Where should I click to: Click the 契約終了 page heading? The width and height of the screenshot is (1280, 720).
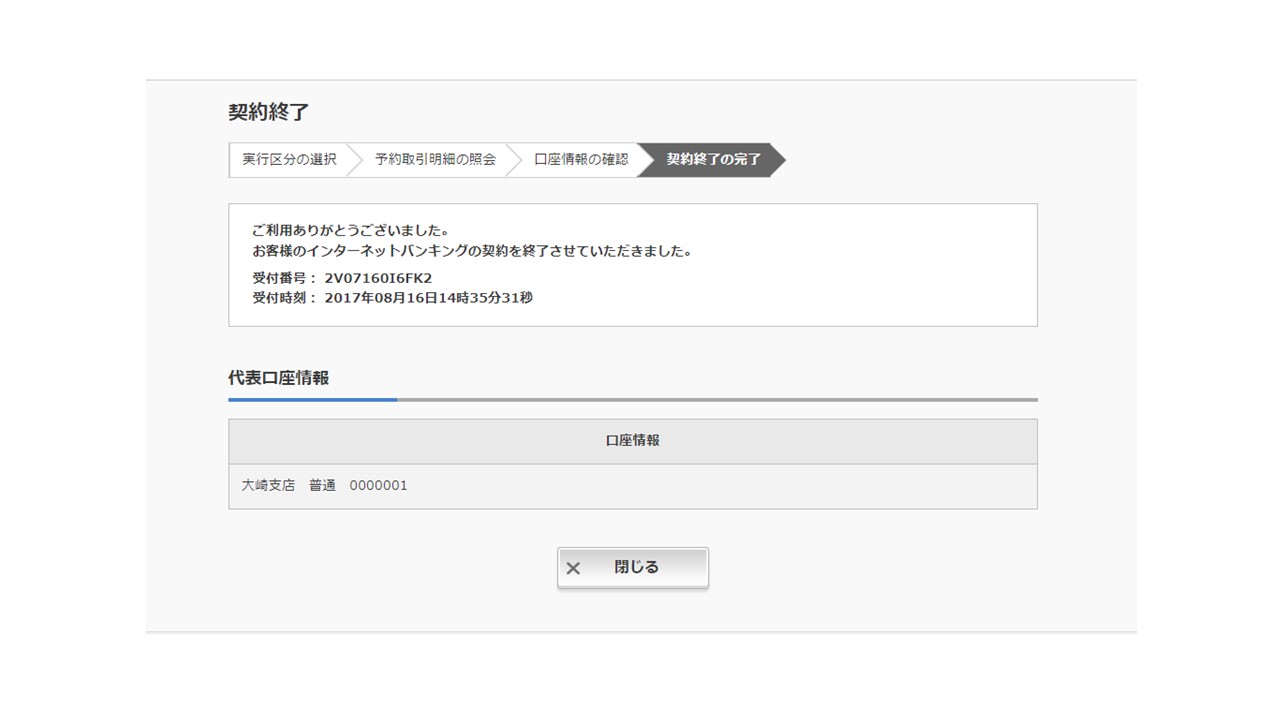[x=268, y=112]
